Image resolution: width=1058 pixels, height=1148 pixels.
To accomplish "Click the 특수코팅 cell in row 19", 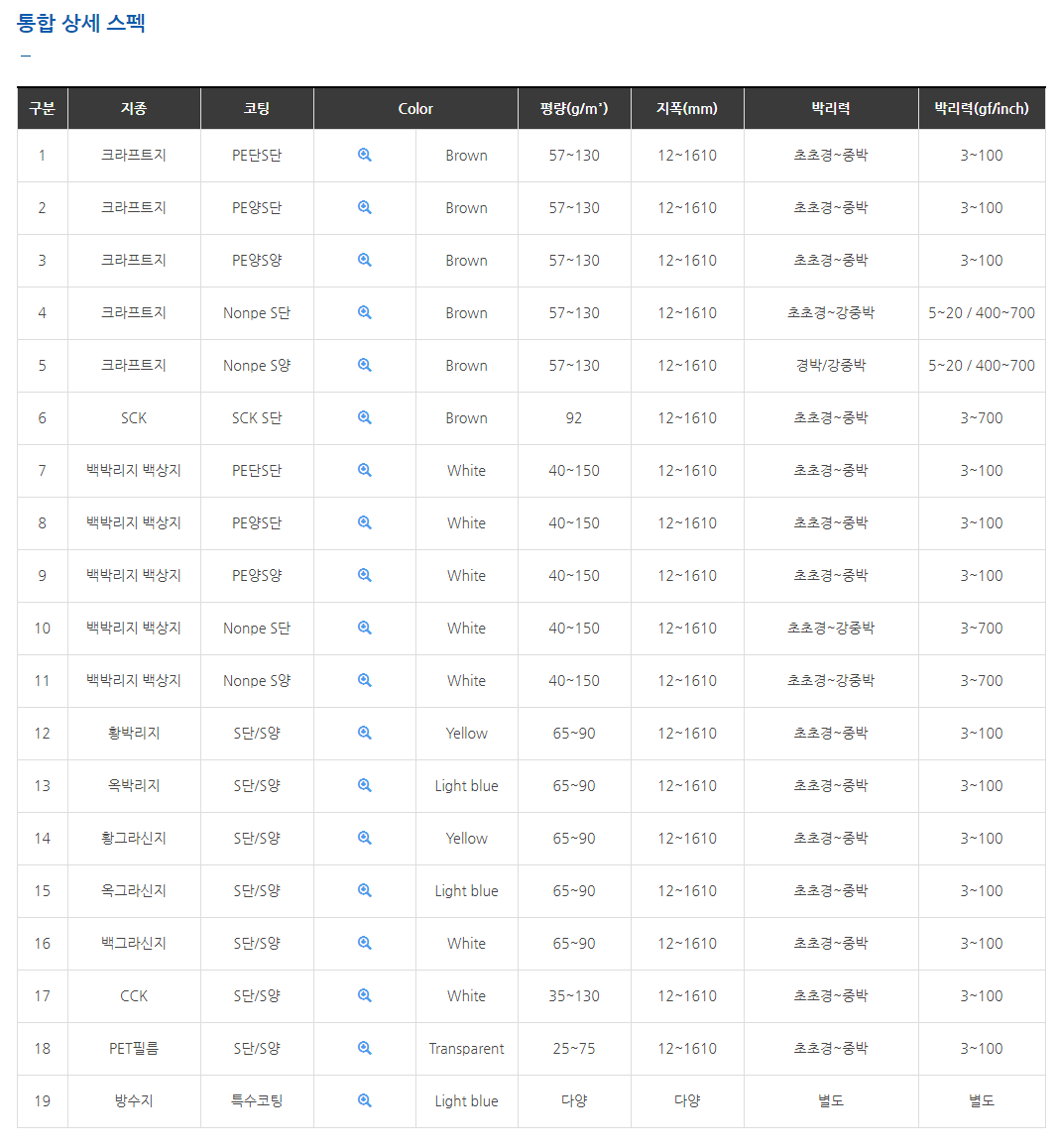I will pyautogui.click(x=257, y=1100).
